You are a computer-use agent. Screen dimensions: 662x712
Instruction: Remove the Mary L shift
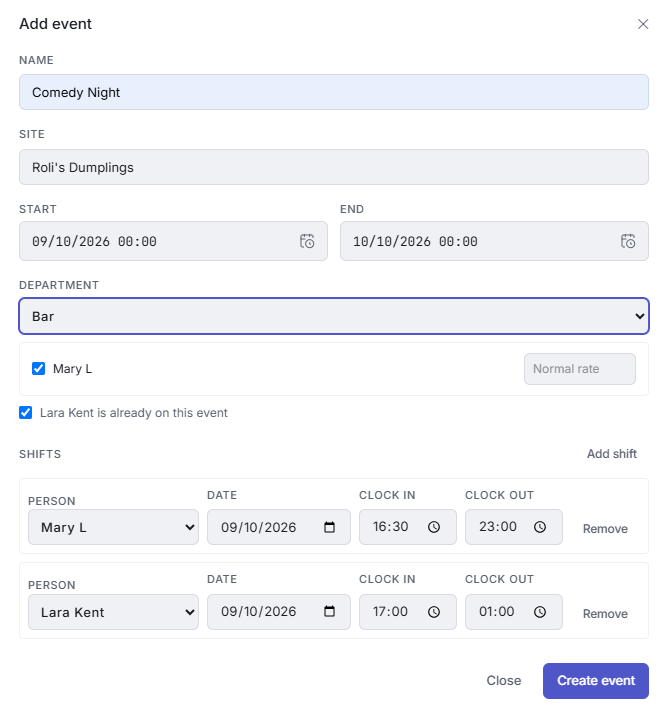pyautogui.click(x=605, y=529)
